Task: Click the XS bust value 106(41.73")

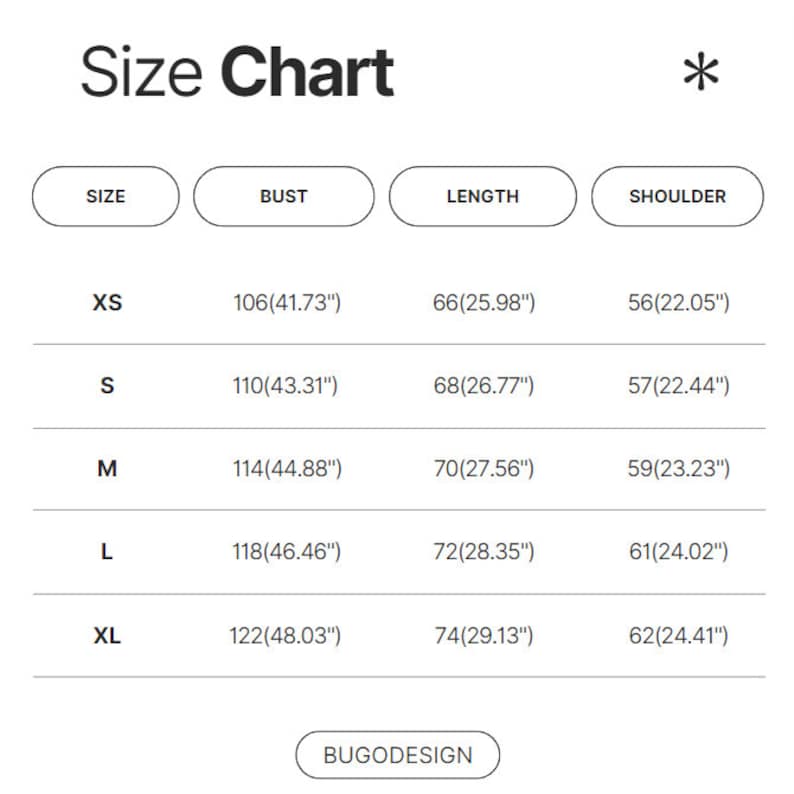Action: coord(287,302)
